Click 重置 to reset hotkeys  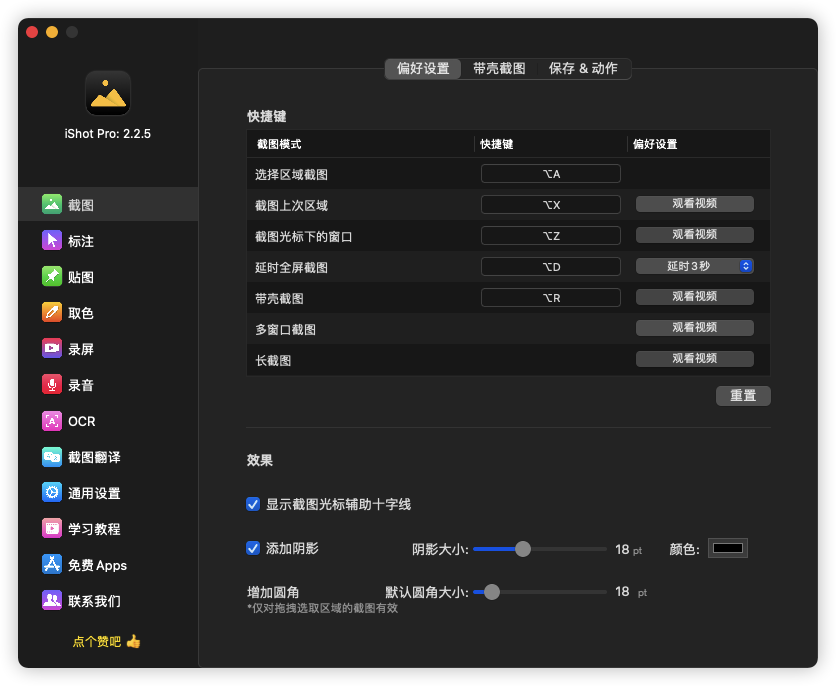743,396
